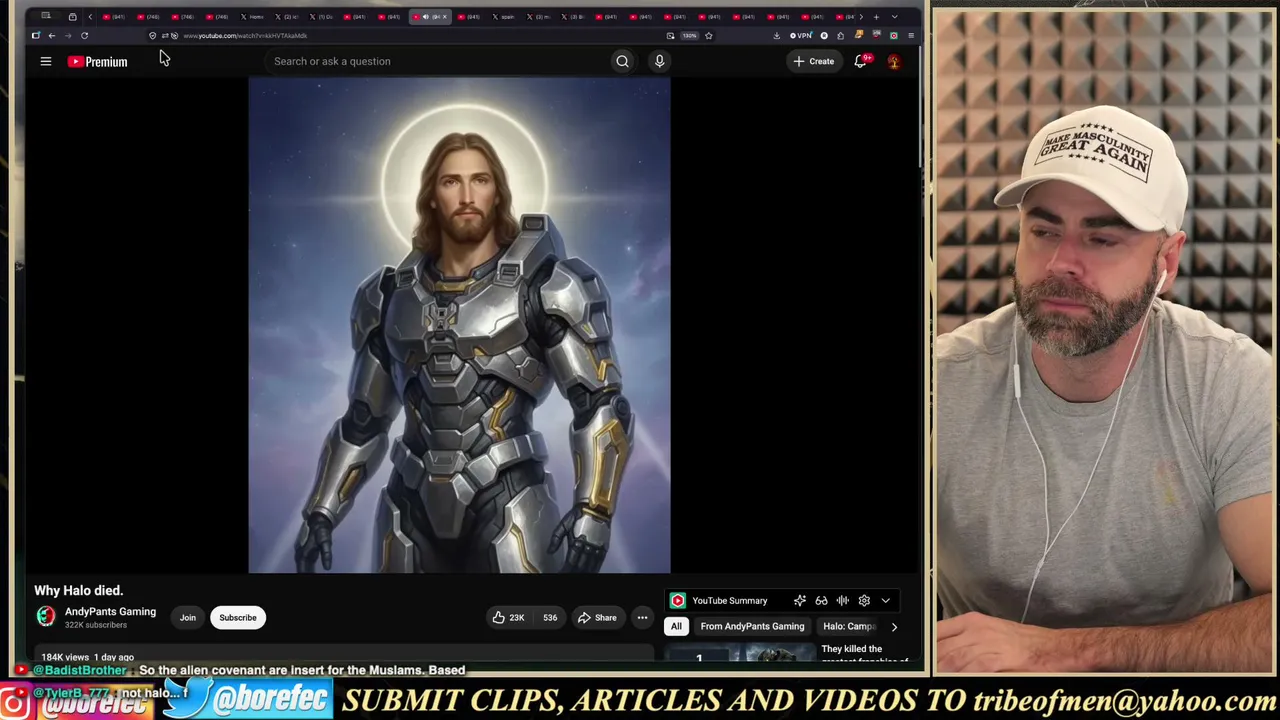Click the Create button

pos(814,61)
